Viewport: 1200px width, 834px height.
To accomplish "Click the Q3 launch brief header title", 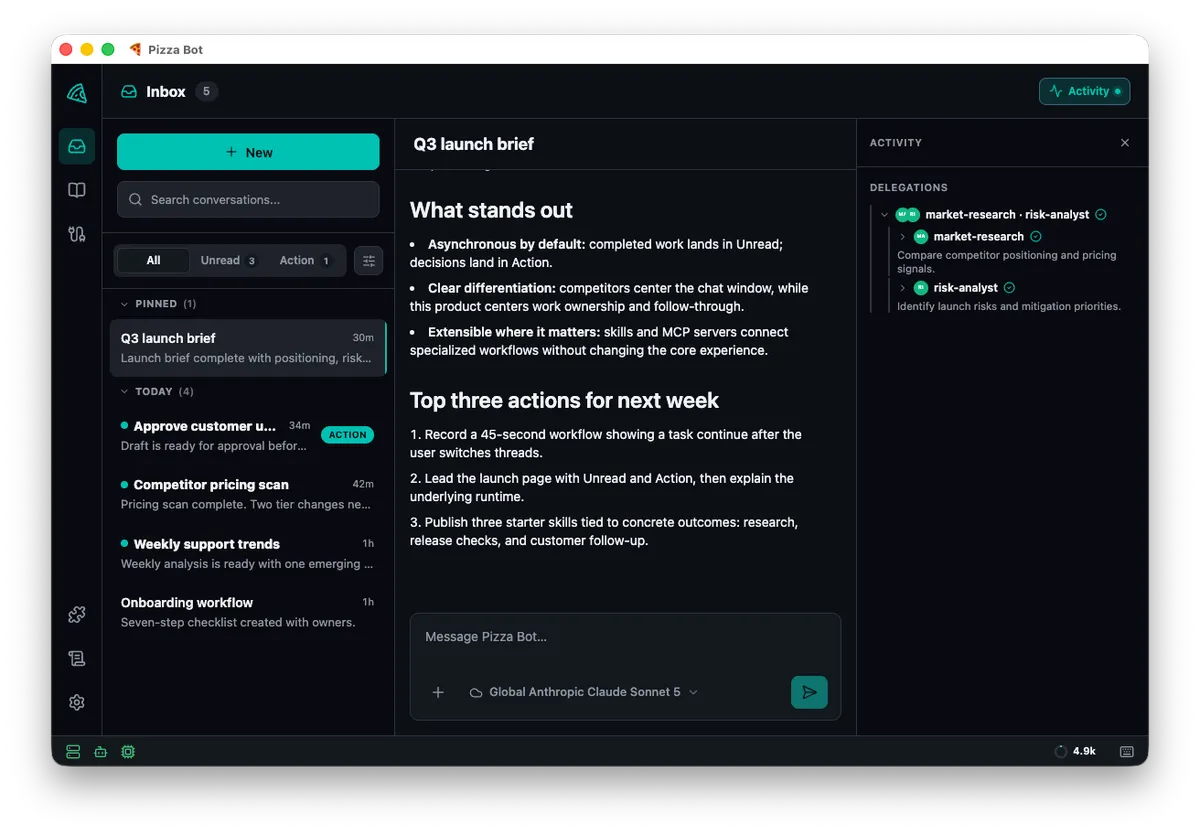I will pyautogui.click(x=474, y=144).
